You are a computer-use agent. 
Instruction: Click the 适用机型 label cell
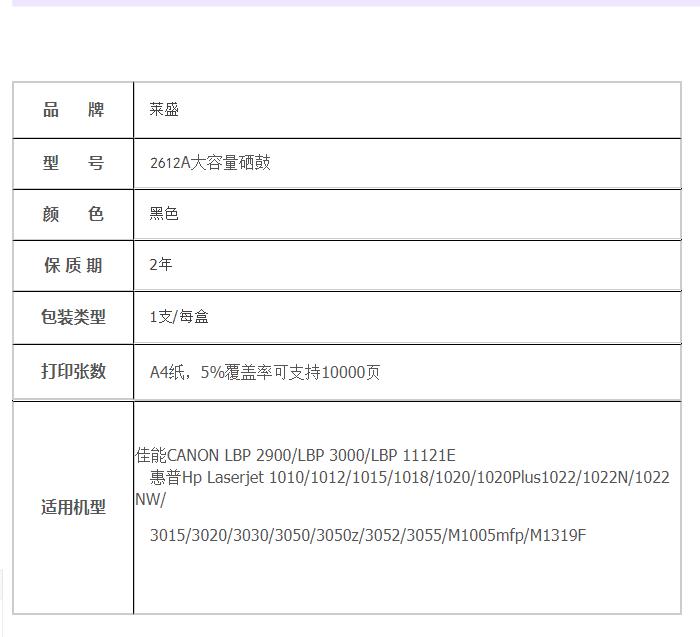click(x=73, y=508)
